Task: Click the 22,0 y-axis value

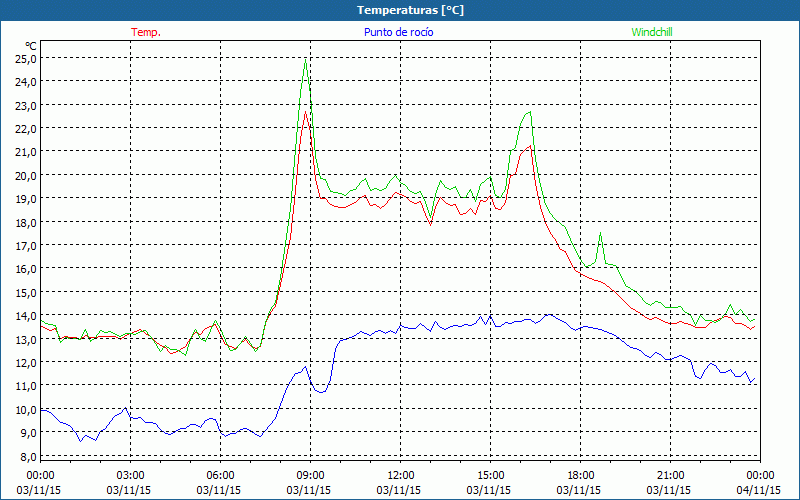Action: point(26,129)
